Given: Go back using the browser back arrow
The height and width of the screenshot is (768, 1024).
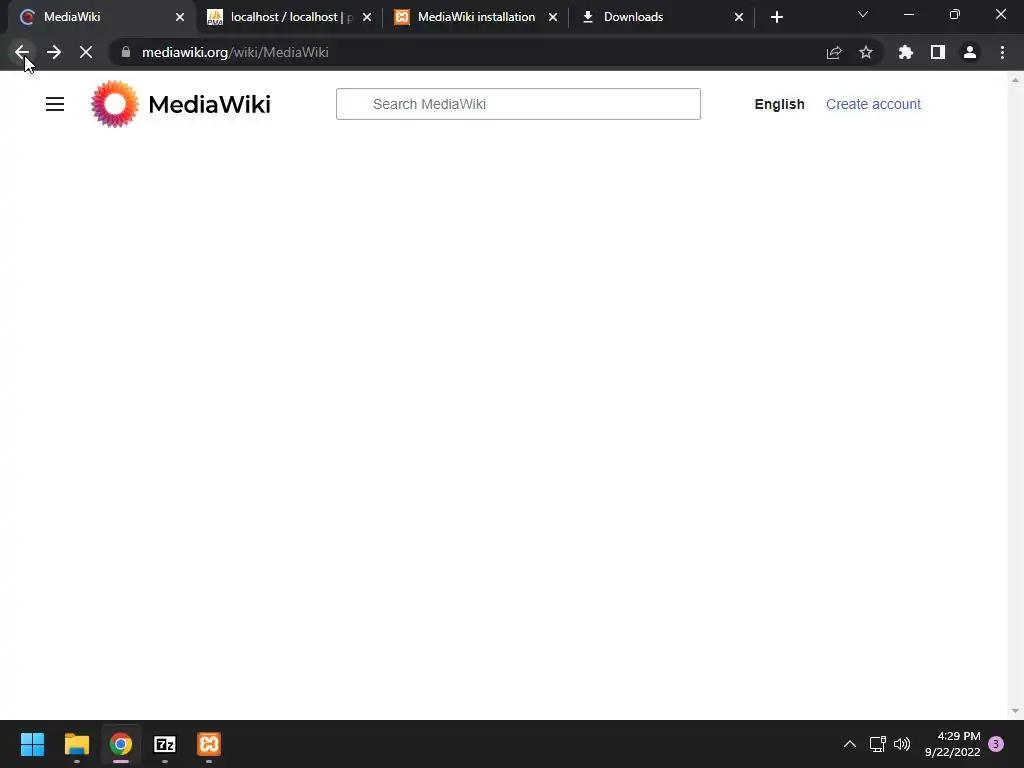Looking at the screenshot, I should (x=22, y=52).
